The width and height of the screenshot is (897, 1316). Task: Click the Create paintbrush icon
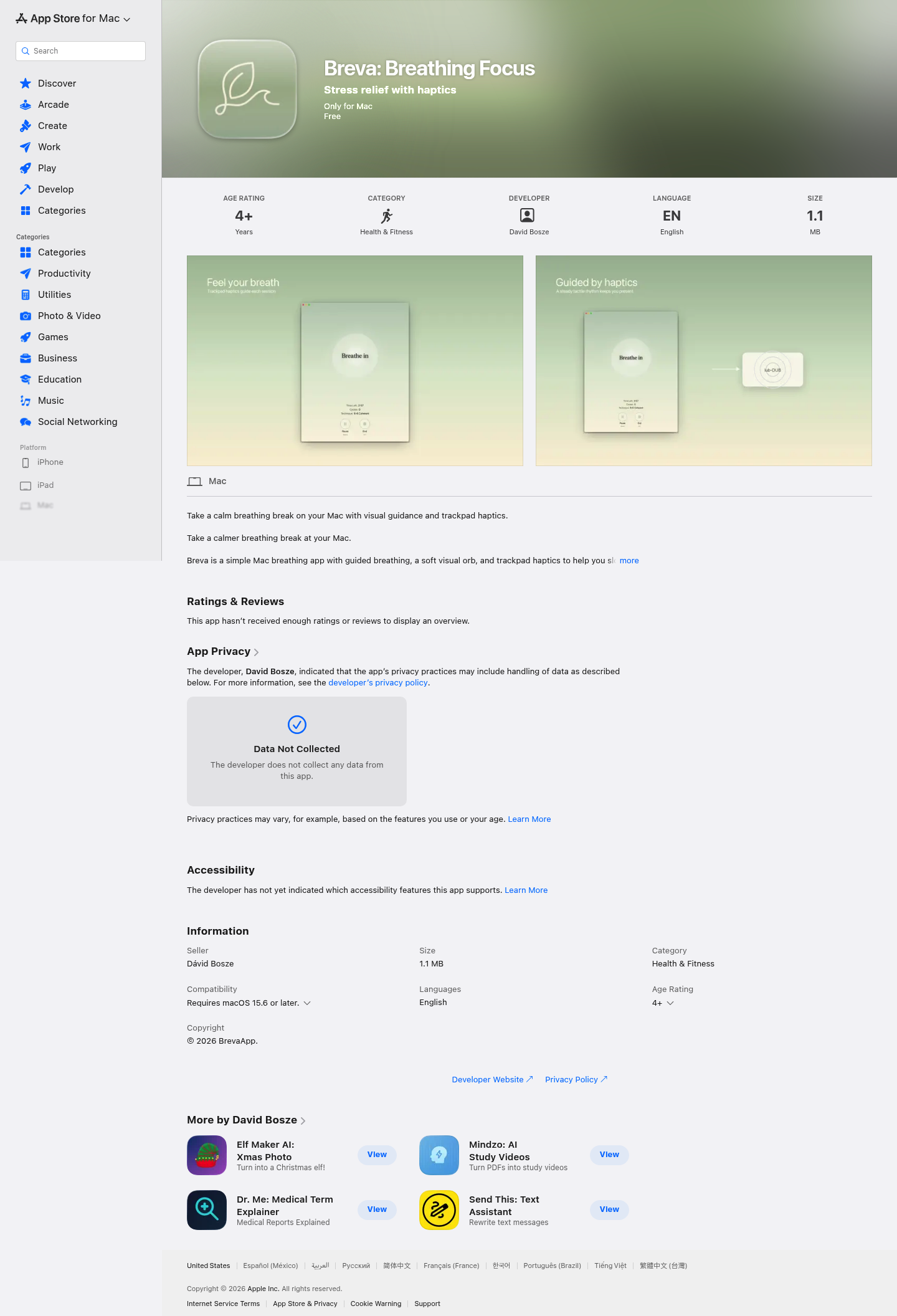[x=26, y=126]
